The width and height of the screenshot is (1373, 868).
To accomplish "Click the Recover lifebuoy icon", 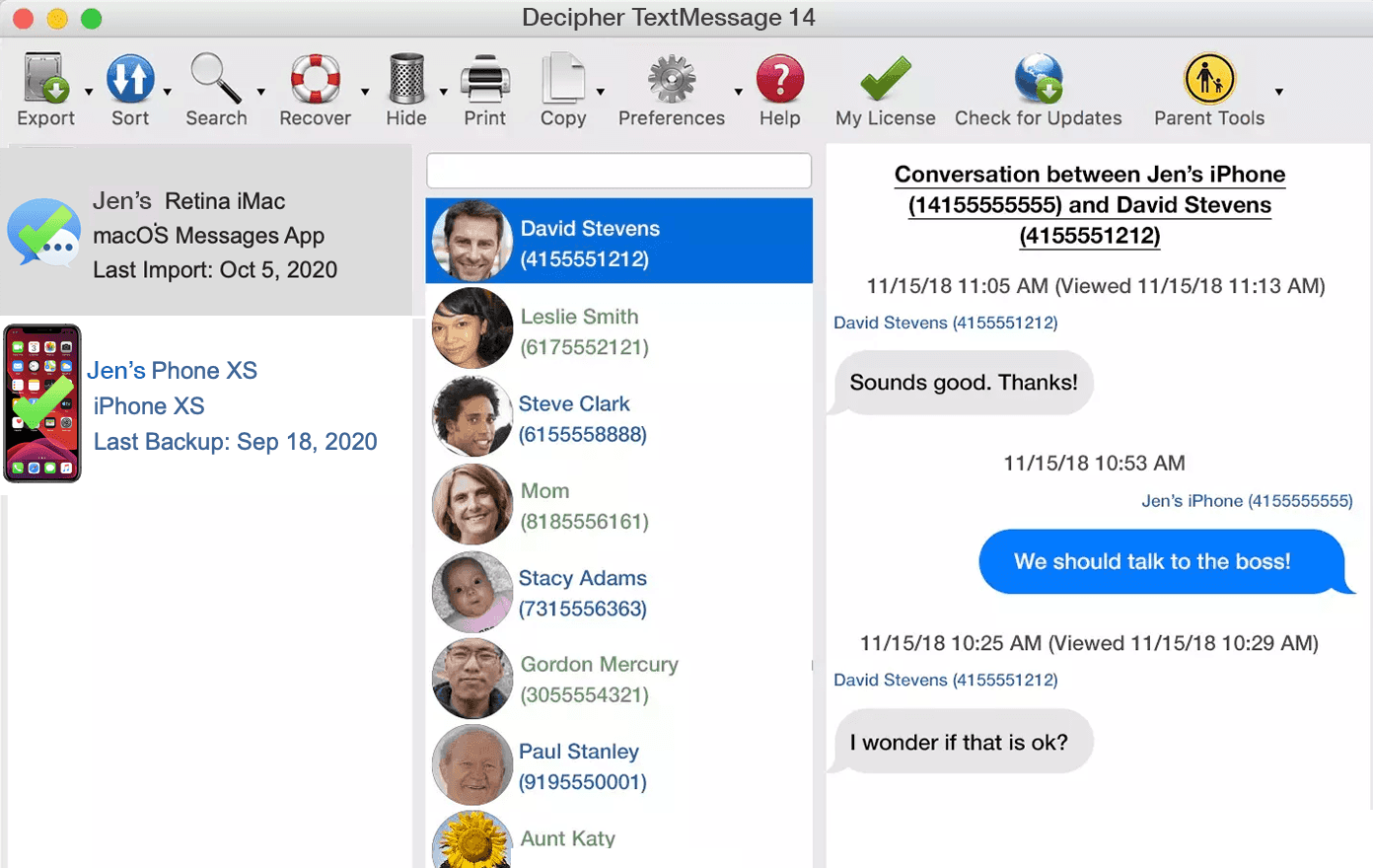I will click(x=316, y=79).
